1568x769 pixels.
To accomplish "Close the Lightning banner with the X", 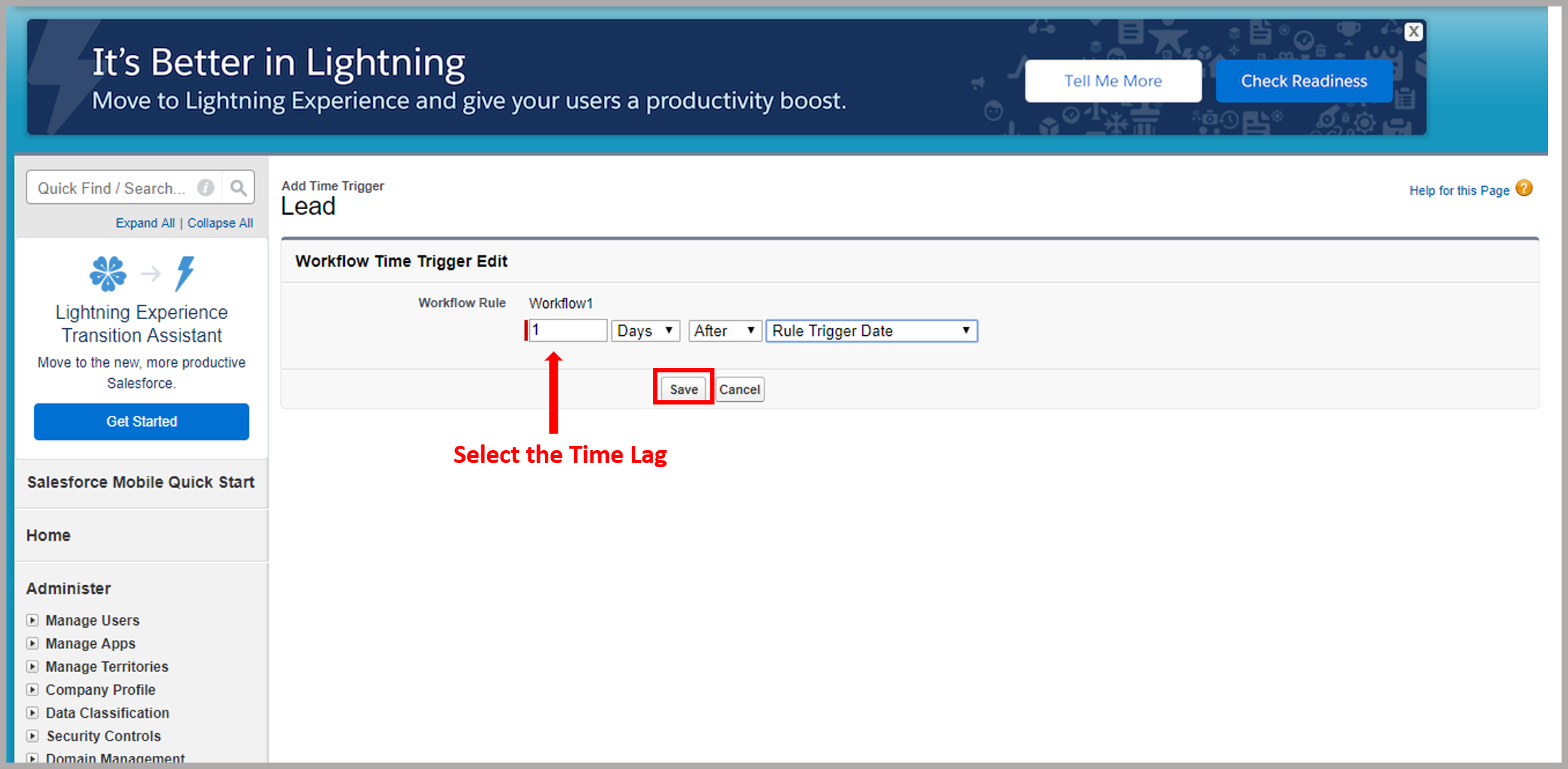I will (x=1413, y=31).
